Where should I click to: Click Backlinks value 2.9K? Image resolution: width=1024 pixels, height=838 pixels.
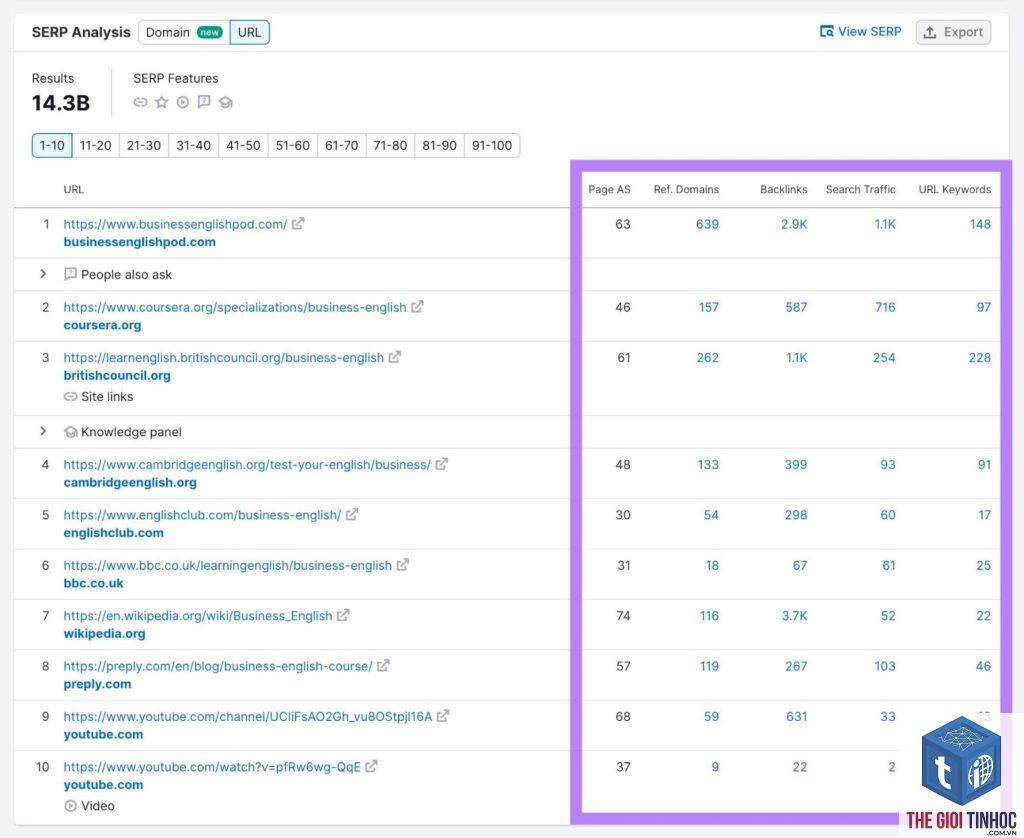tap(794, 224)
